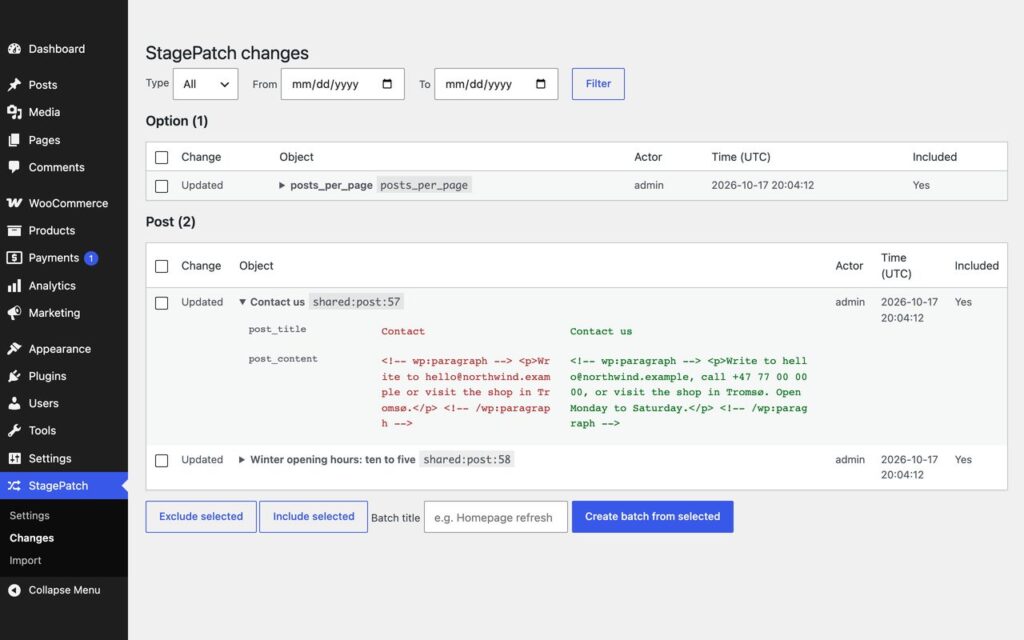This screenshot has width=1024, height=640.
Task: Open StagePatch Import submenu item
Action: point(25,560)
